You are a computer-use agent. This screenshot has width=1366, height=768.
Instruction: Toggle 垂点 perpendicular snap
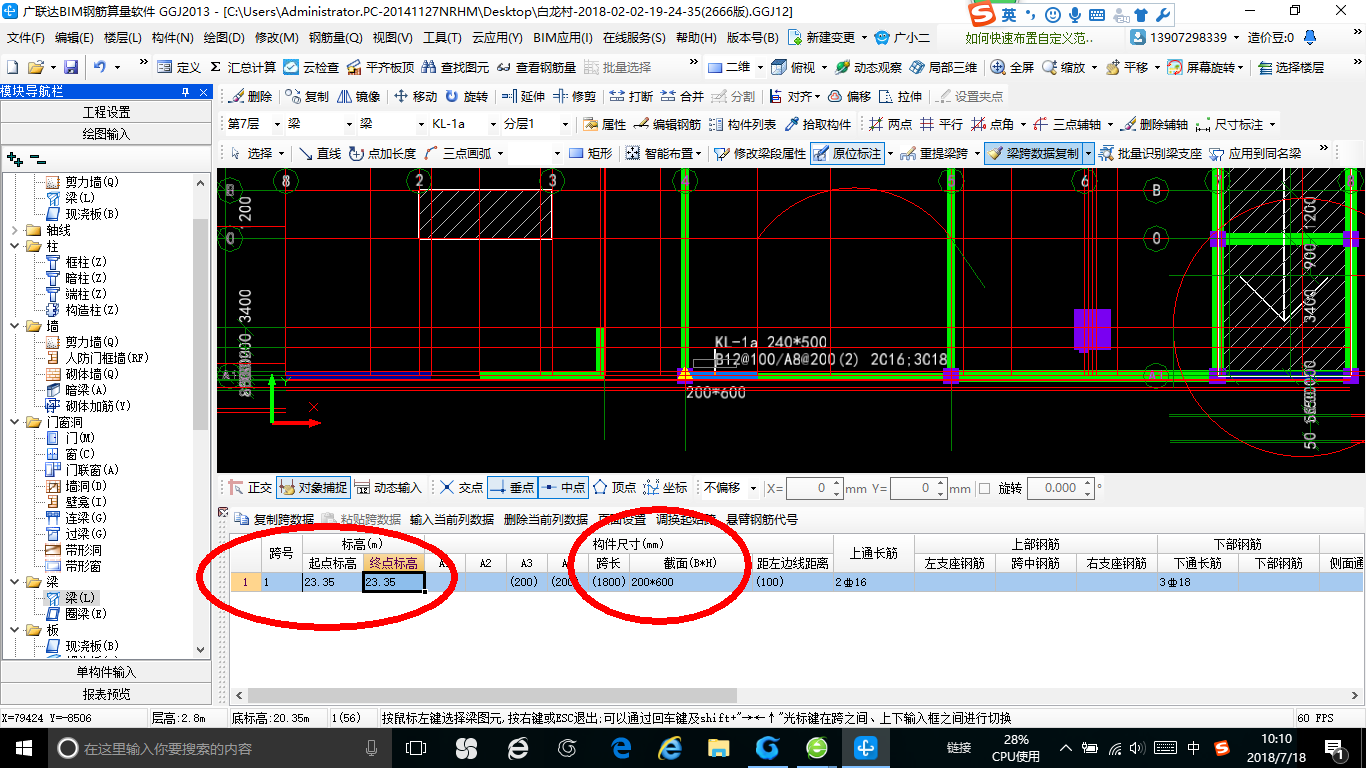pos(512,487)
